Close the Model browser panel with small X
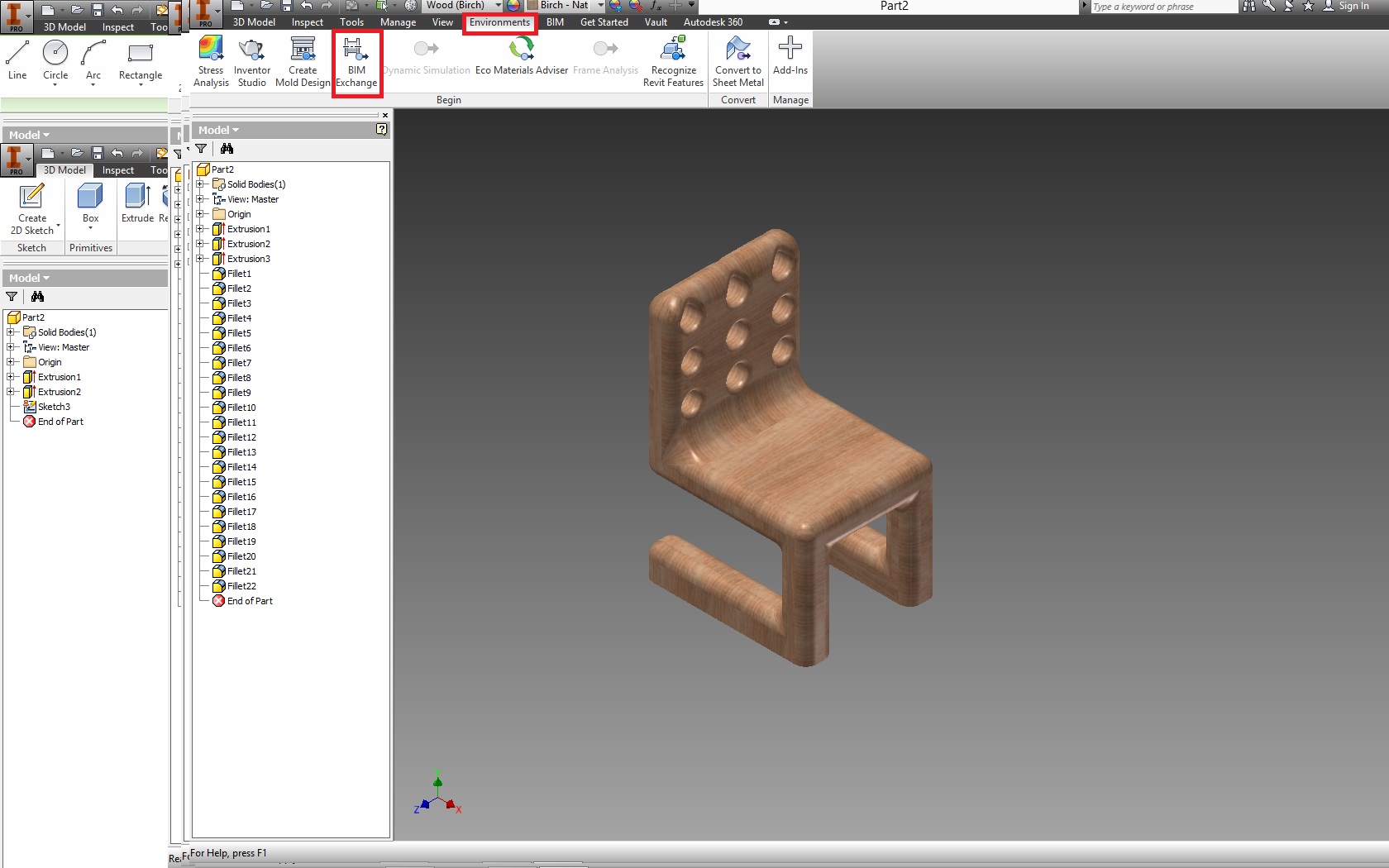Screen dimensions: 1389x868 pyautogui.click(x=385, y=115)
